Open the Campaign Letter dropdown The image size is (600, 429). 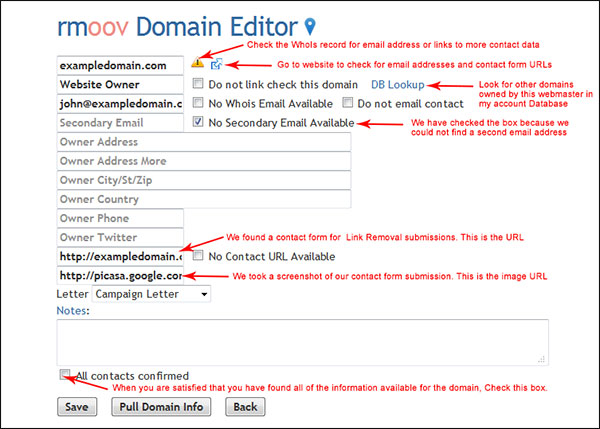click(x=151, y=294)
